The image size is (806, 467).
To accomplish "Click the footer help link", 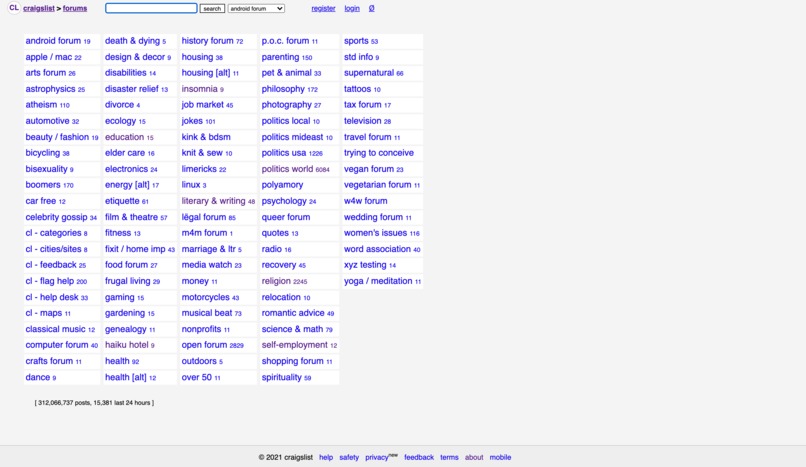I will click(x=326, y=457).
